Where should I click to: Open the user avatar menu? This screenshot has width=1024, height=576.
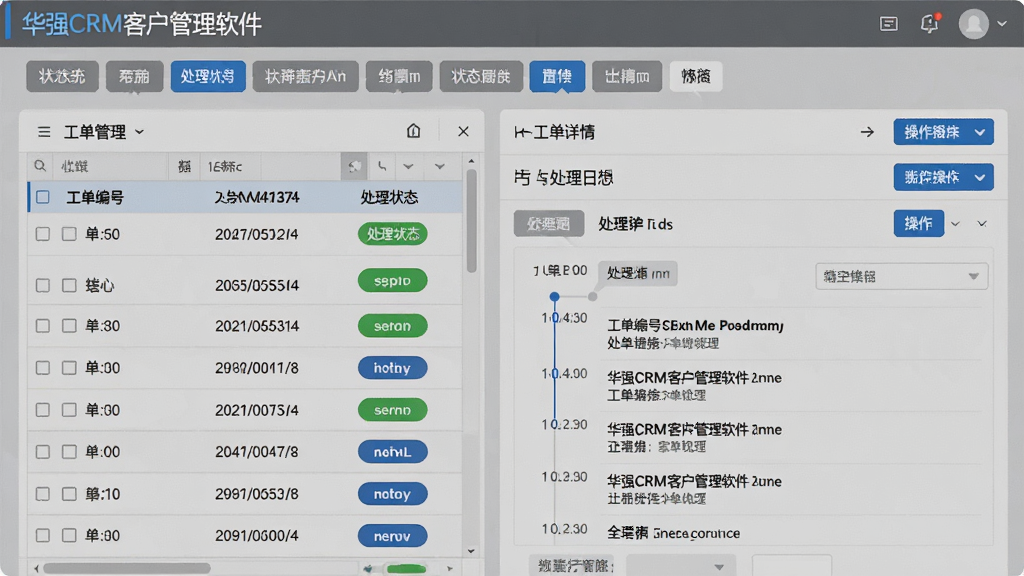[973, 24]
